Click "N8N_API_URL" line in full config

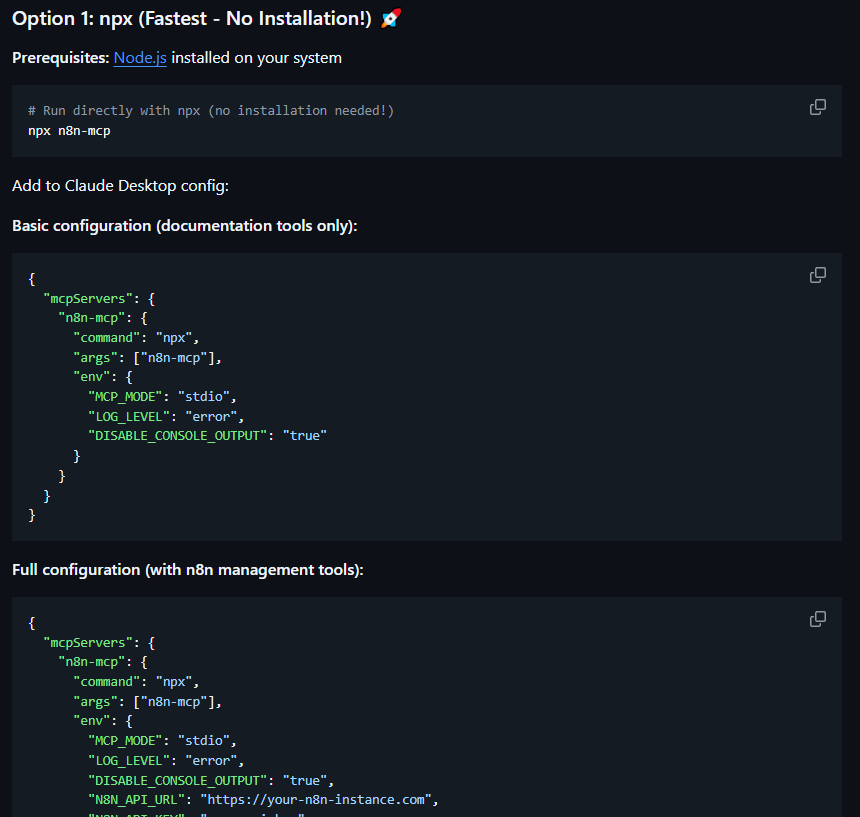click(x=263, y=800)
